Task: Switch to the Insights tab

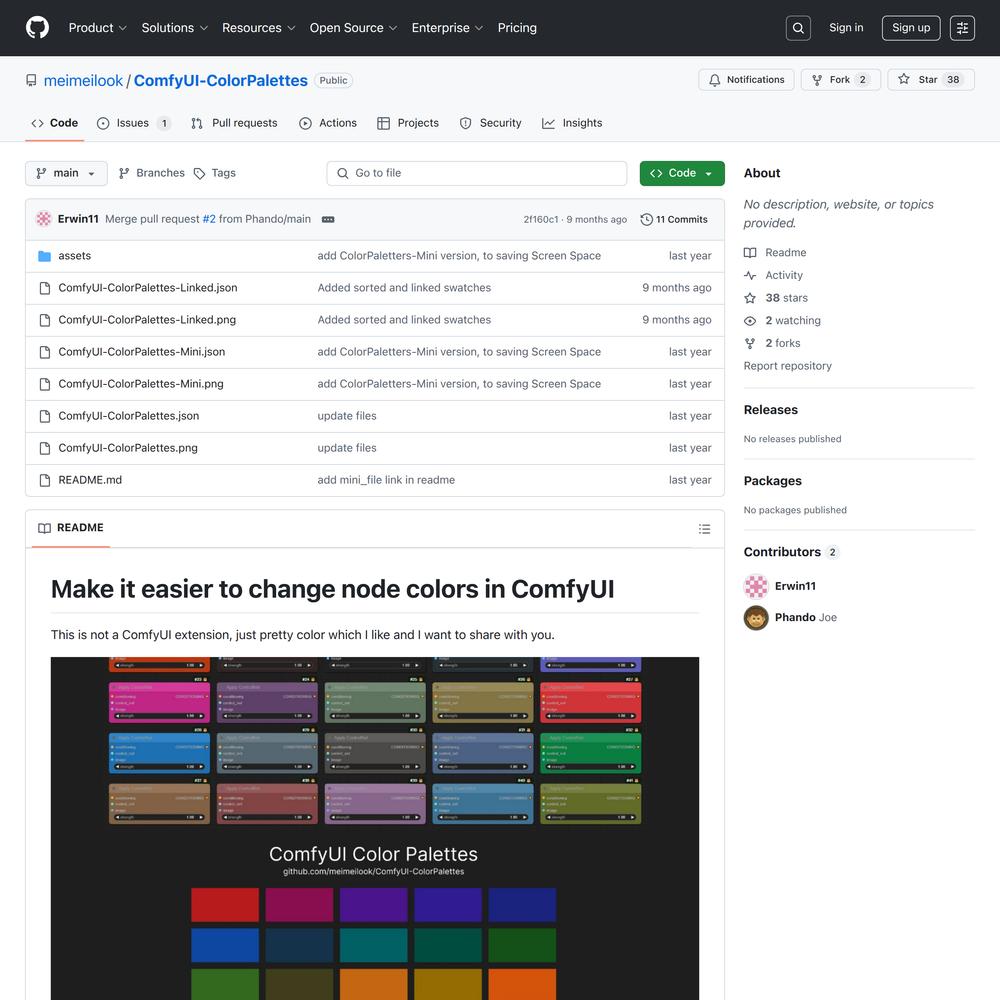Action: pos(572,123)
